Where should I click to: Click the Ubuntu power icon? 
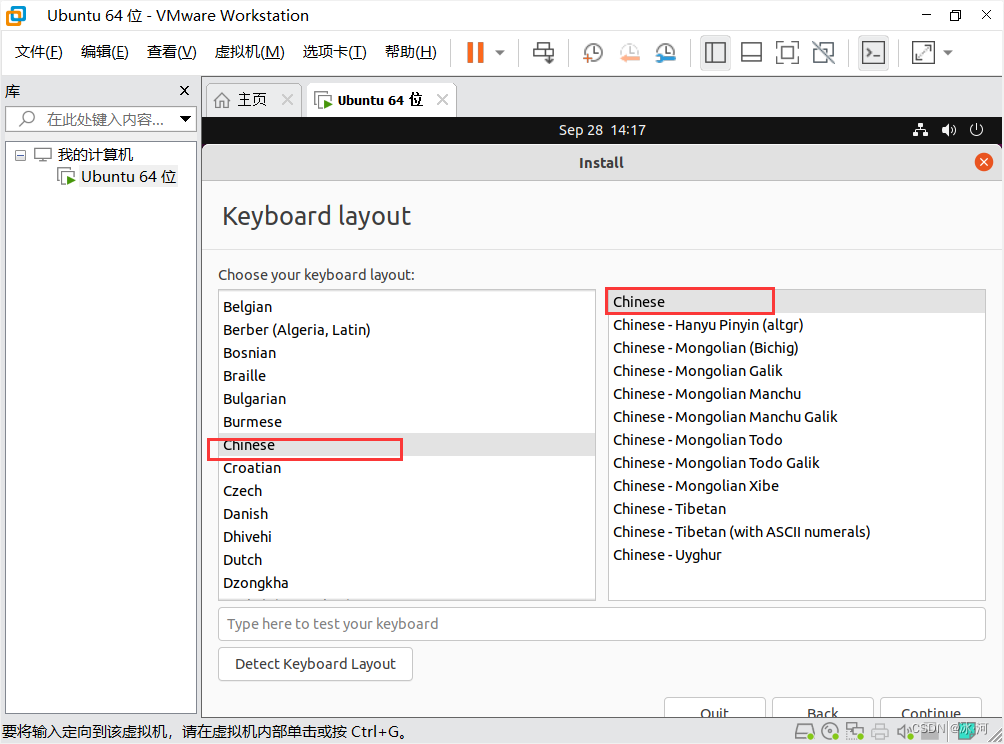pos(976,130)
